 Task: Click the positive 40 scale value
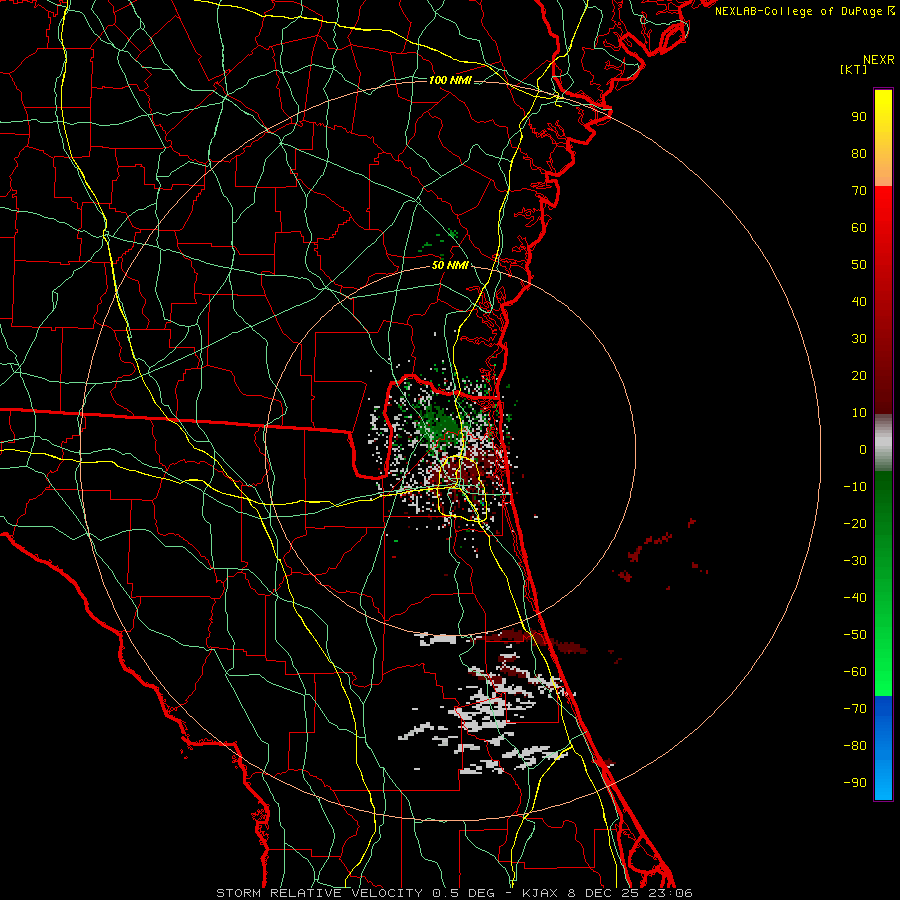859,301
